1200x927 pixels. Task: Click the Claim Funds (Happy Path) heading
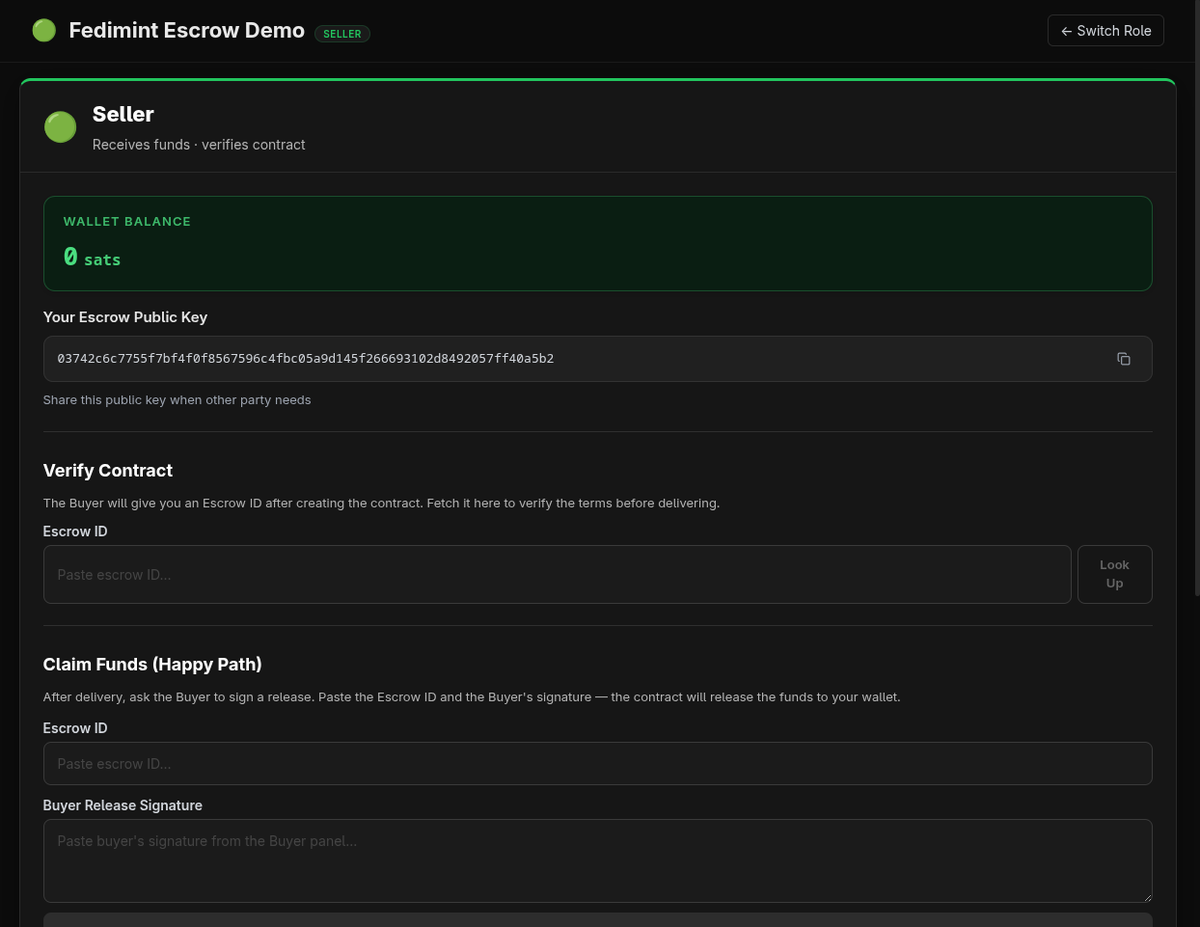tap(152, 664)
